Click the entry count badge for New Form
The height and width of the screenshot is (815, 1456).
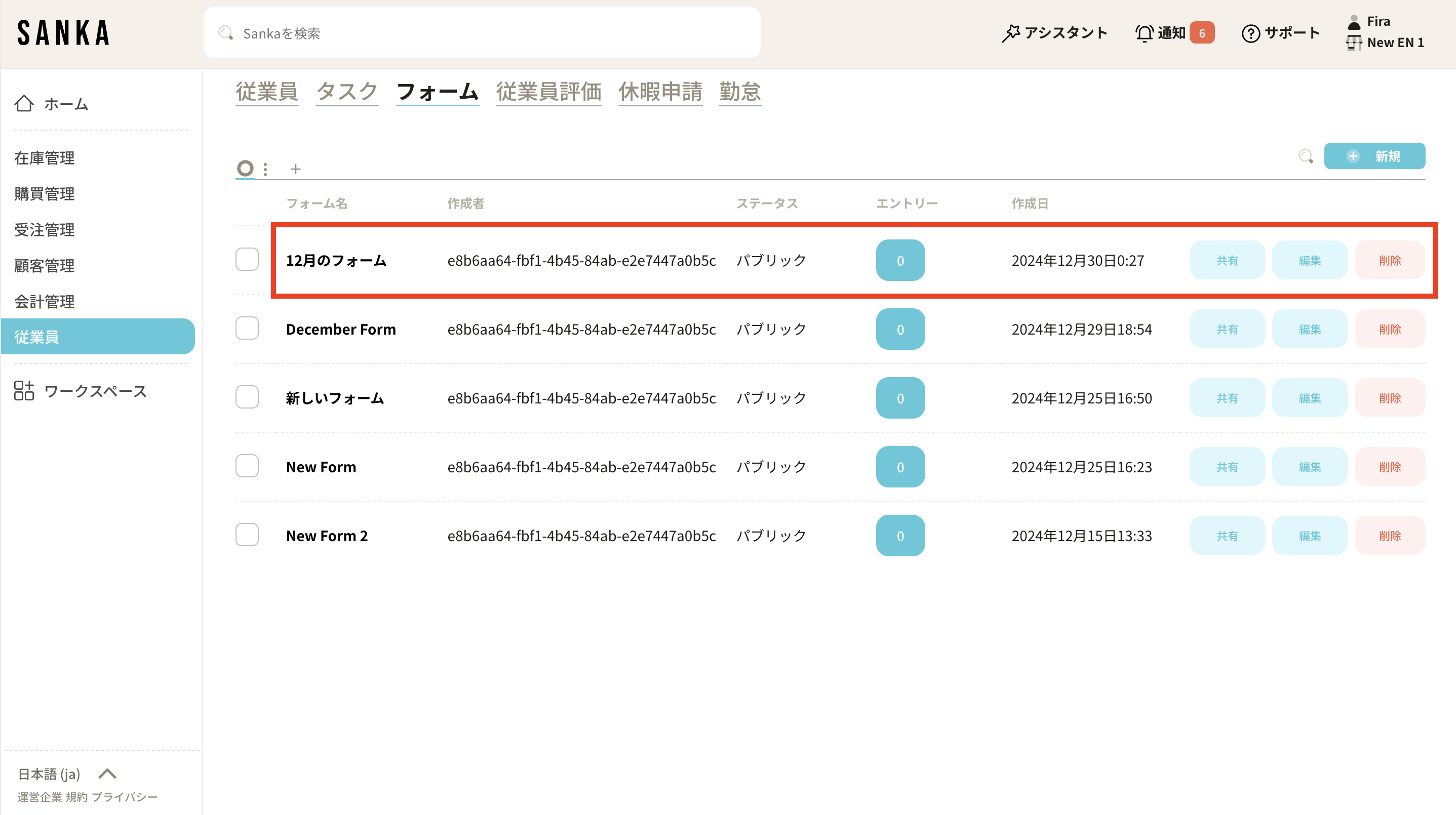(900, 467)
